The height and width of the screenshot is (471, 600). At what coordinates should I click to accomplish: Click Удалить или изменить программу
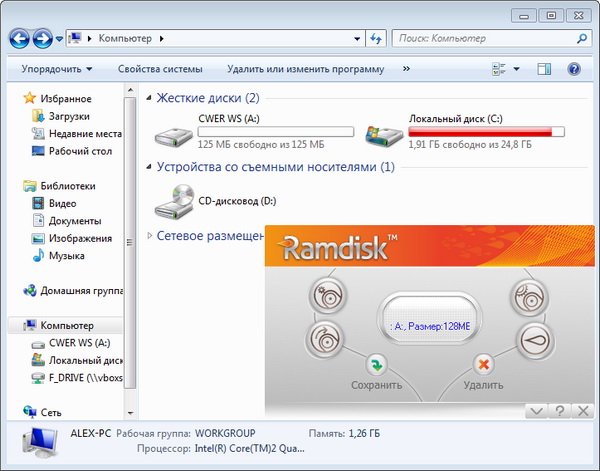point(305,69)
